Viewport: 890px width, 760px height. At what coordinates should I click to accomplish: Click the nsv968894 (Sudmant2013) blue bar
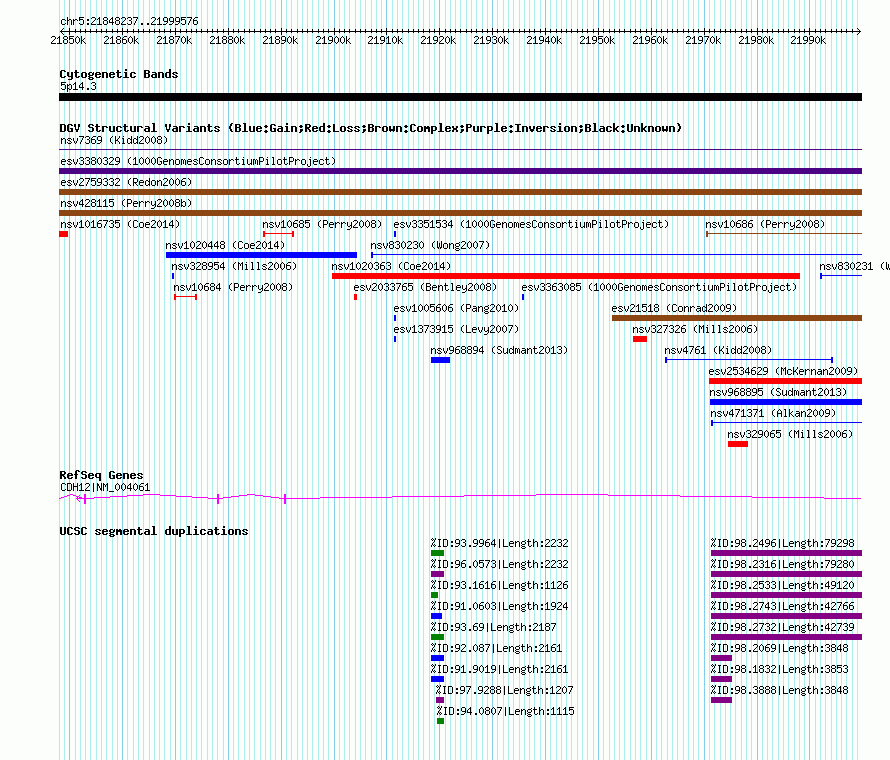440,360
